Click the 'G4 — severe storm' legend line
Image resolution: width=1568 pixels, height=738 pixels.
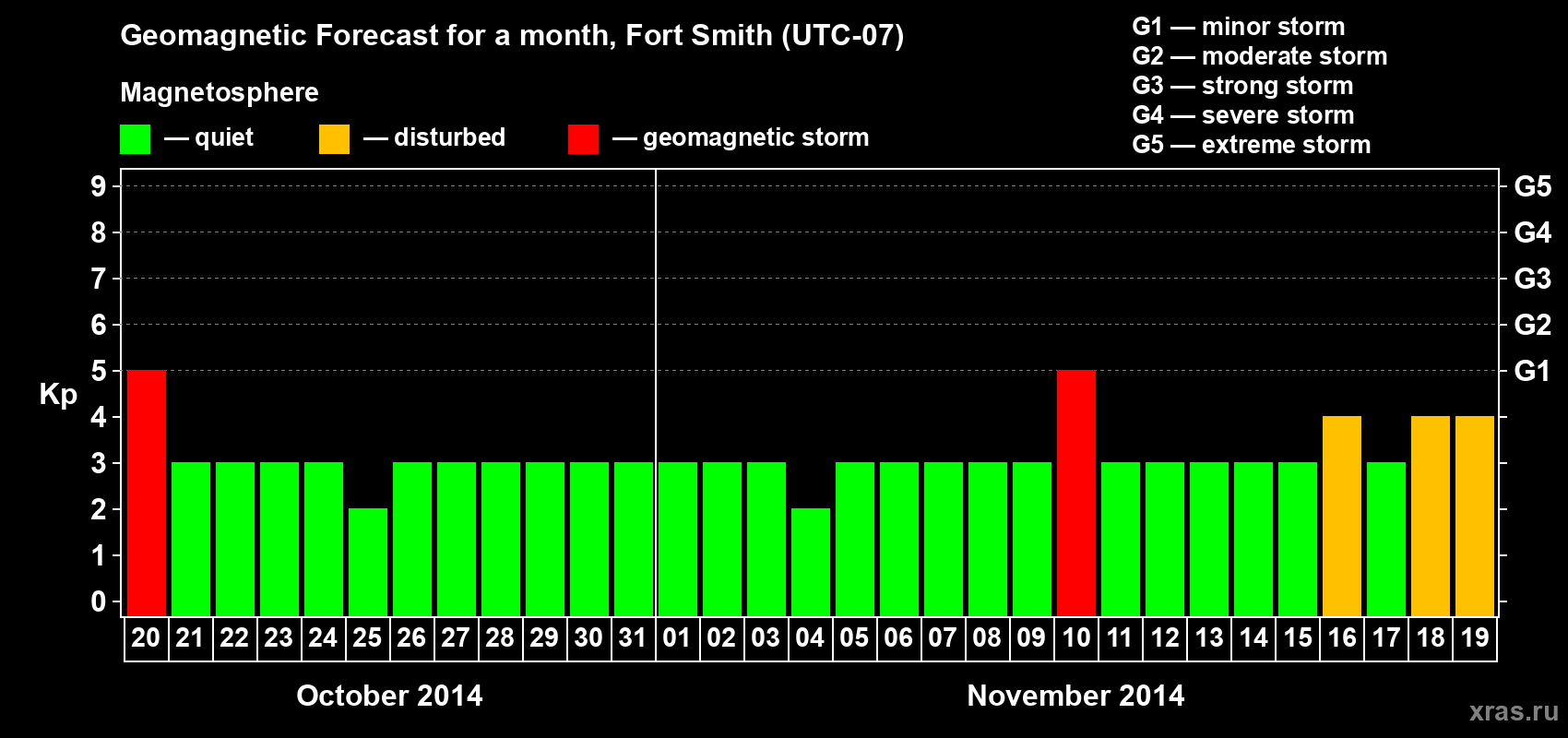(1243, 115)
